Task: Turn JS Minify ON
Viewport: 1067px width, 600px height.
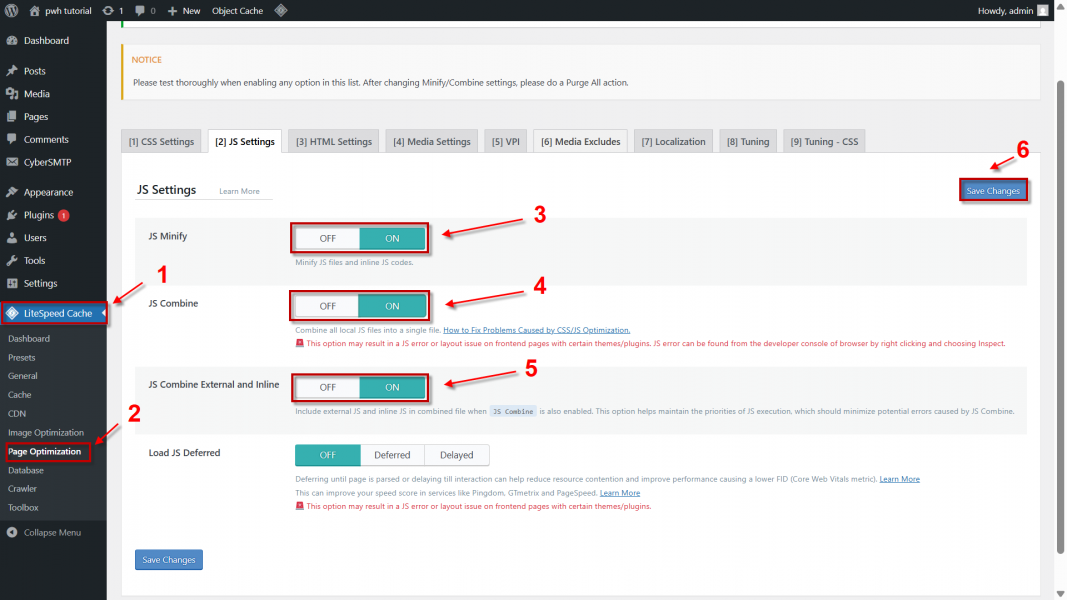Action: pos(392,238)
